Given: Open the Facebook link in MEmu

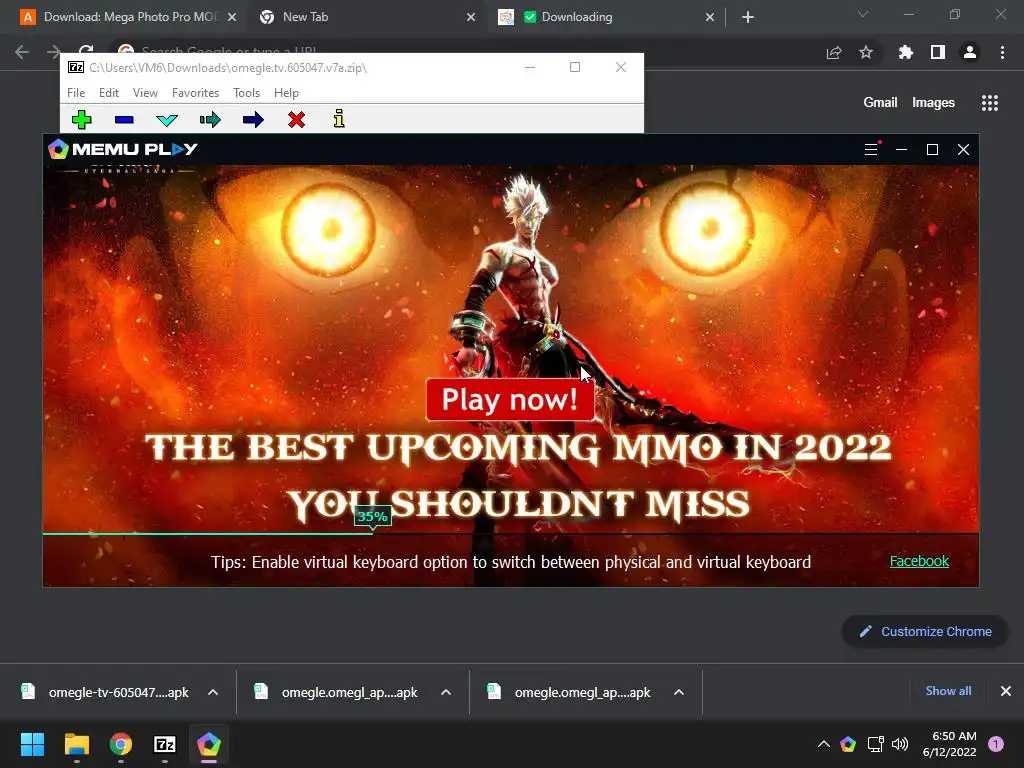Looking at the screenshot, I should pyautogui.click(x=919, y=561).
